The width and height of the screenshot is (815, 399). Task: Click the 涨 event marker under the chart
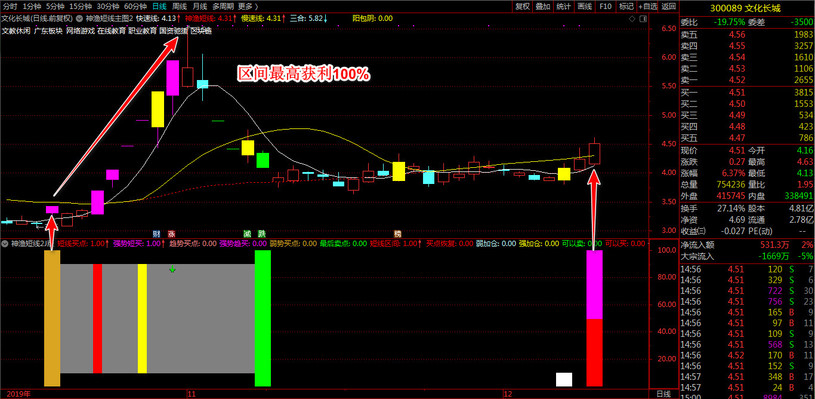point(171,233)
